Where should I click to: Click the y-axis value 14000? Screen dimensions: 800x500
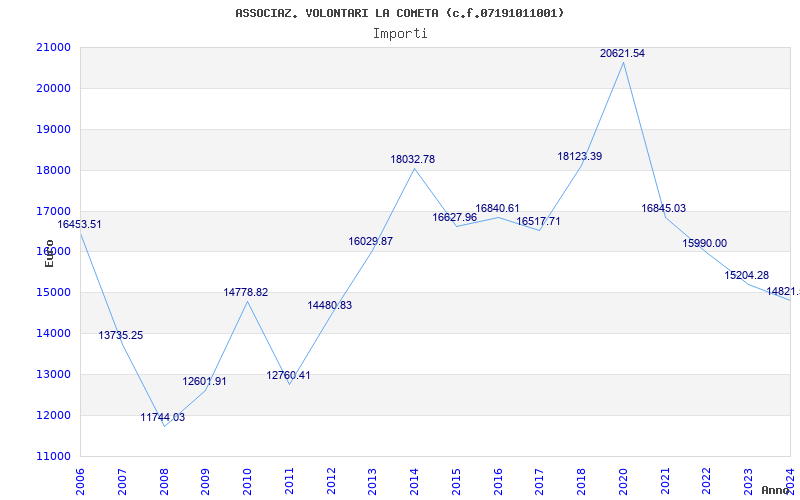53,333
